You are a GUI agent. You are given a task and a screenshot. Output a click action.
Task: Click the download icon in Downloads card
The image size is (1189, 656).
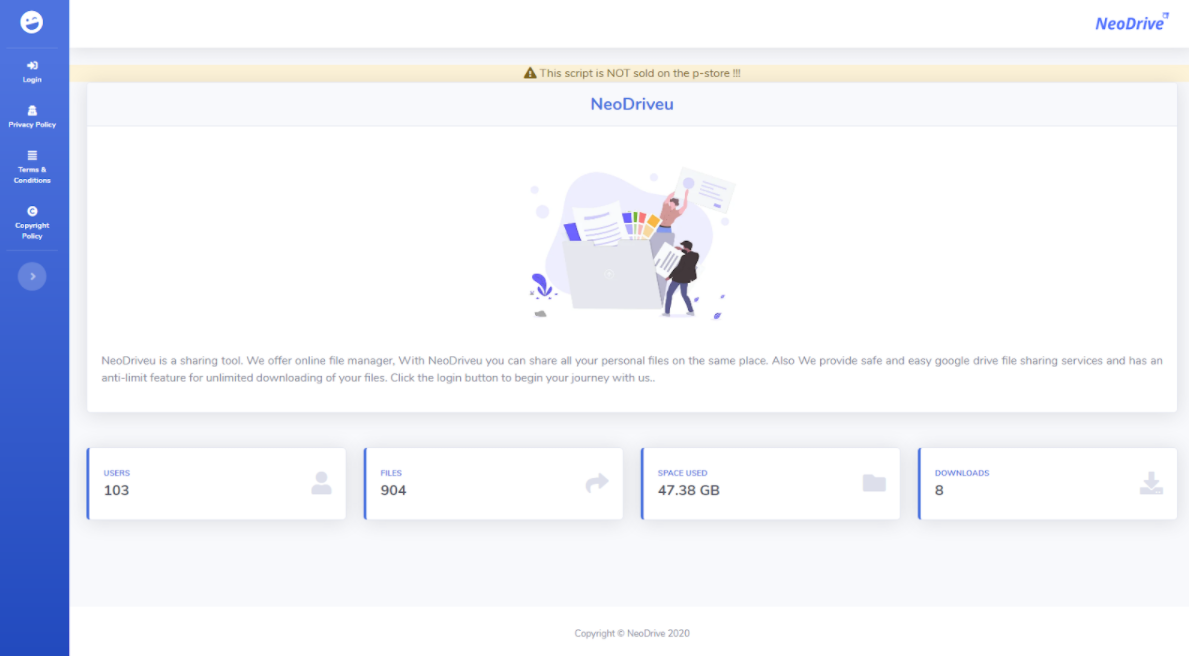[x=1151, y=483]
